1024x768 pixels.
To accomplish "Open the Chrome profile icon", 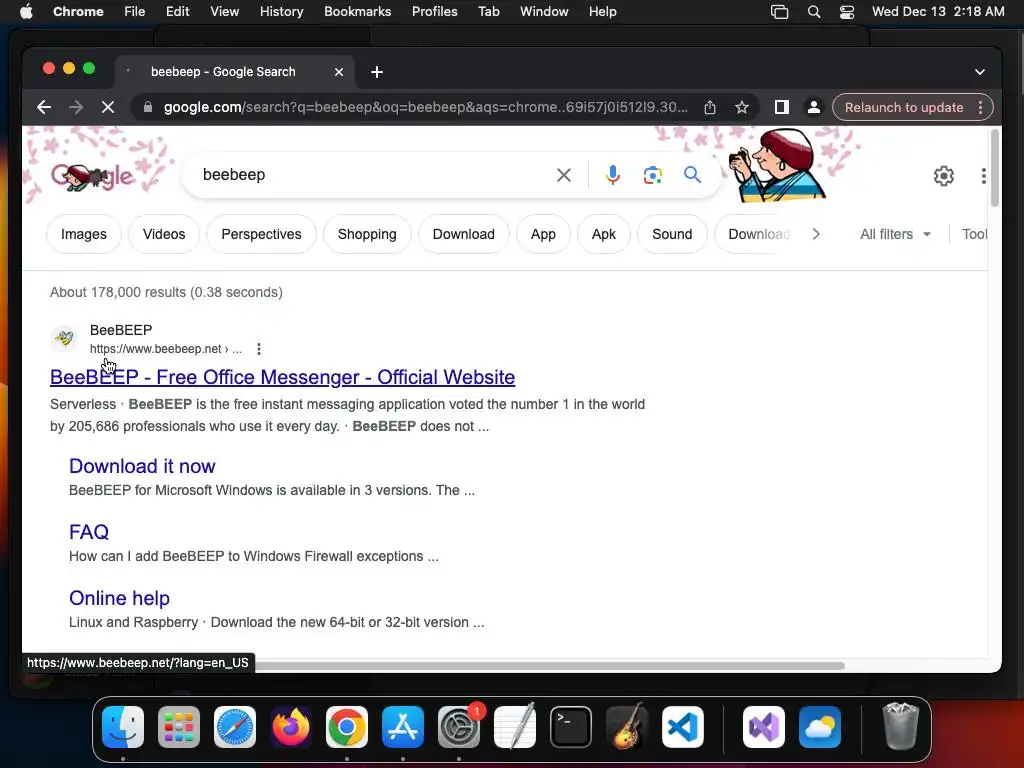I will click(814, 107).
